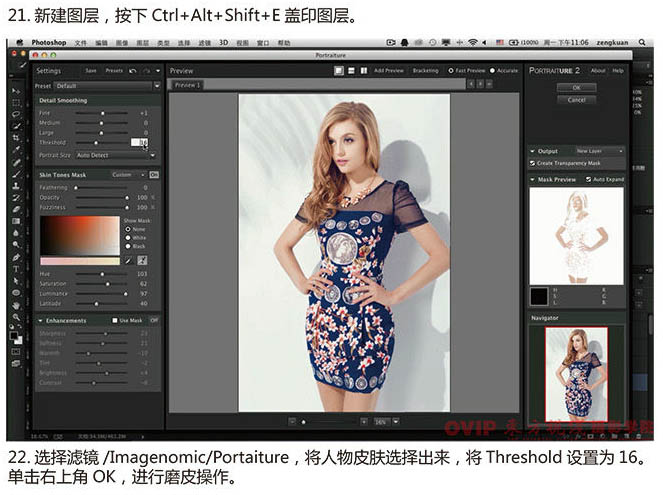Select the Zoom tool in Photoshop toolbar
Screen dimensions: 663x495
(16, 317)
